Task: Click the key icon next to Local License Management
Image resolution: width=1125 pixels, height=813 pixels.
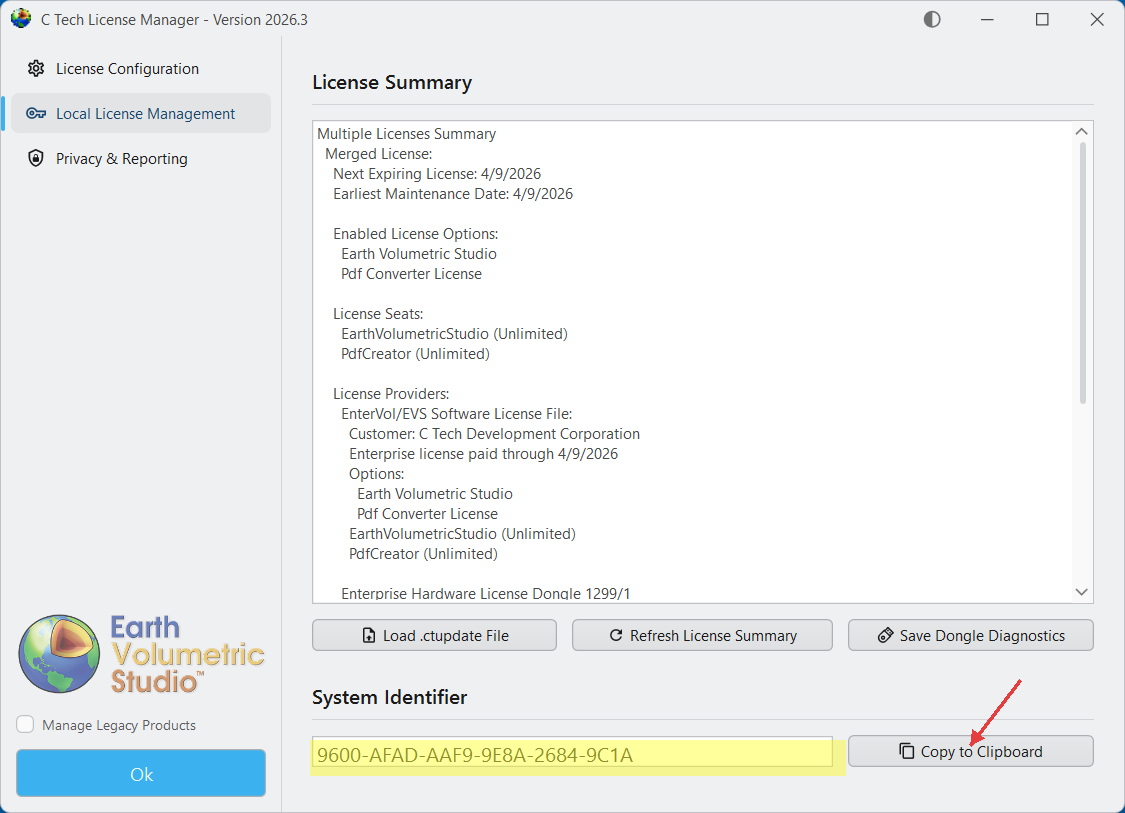Action: [36, 113]
